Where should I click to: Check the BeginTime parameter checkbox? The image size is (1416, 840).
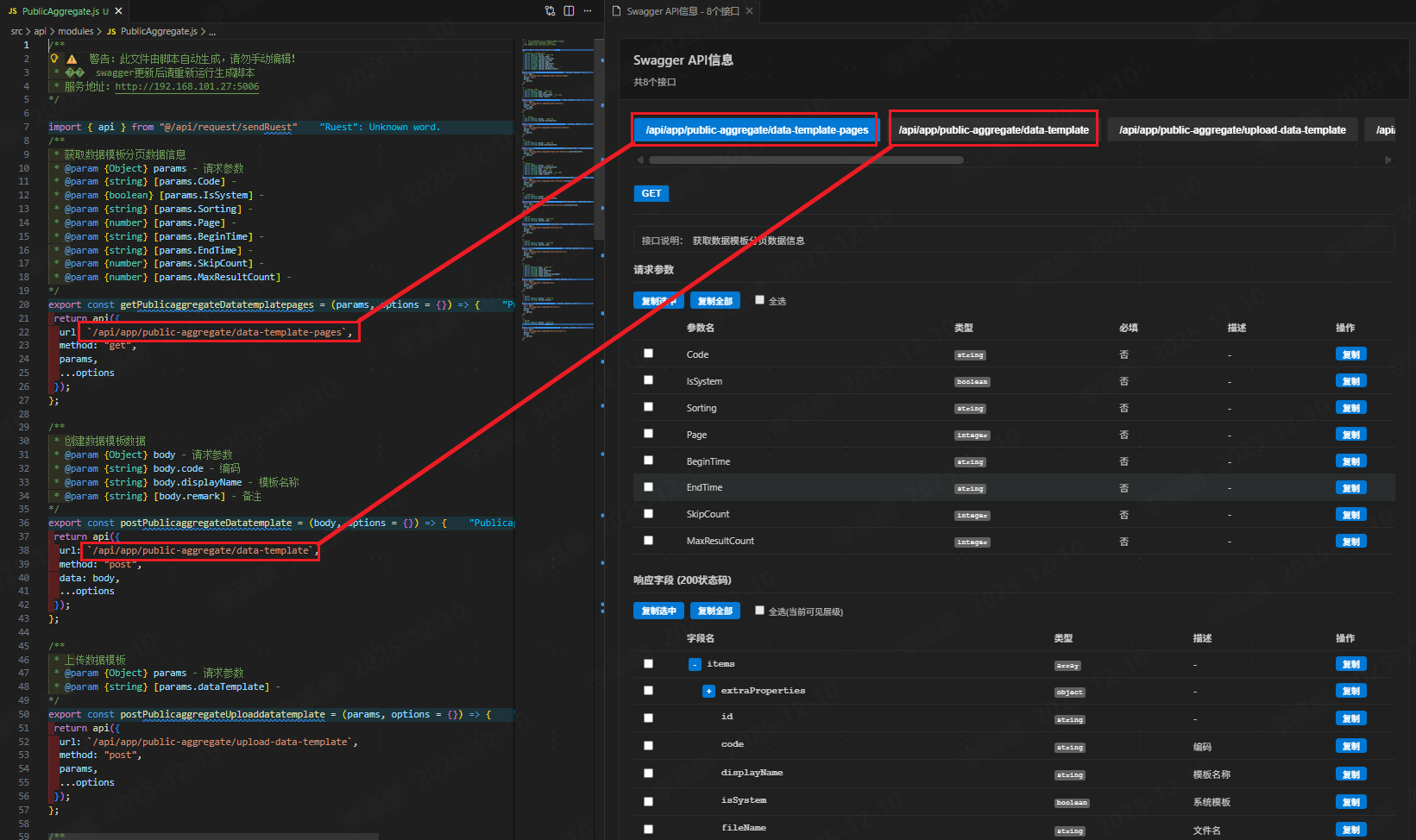648,461
